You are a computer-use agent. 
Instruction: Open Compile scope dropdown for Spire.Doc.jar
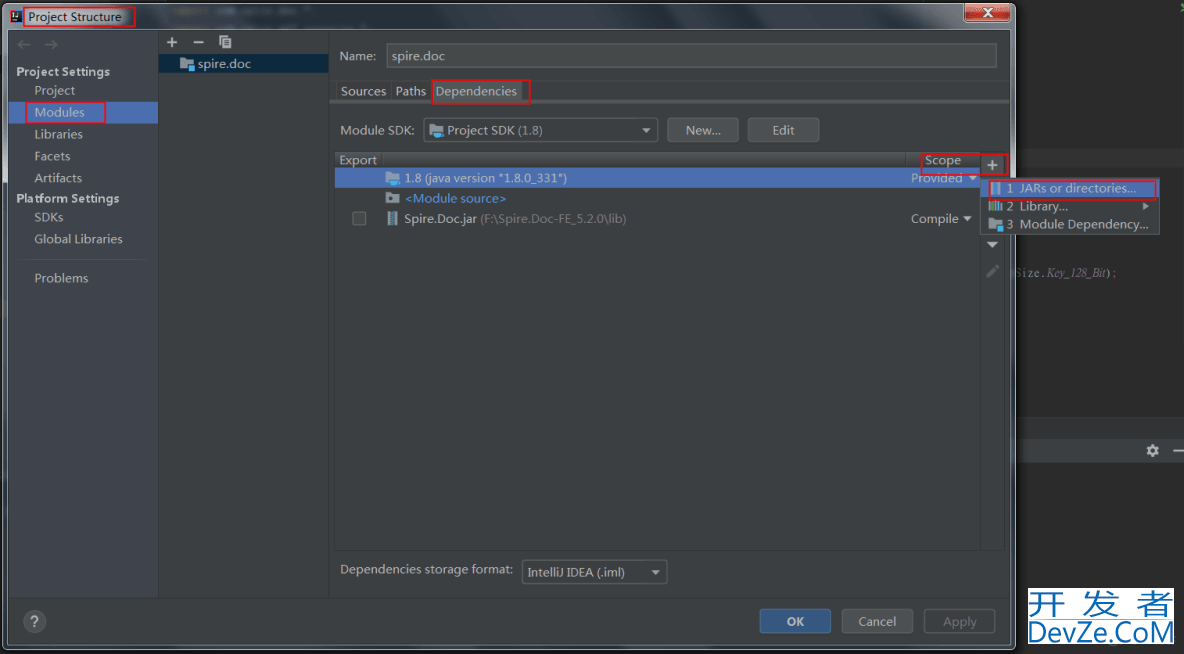(x=941, y=218)
